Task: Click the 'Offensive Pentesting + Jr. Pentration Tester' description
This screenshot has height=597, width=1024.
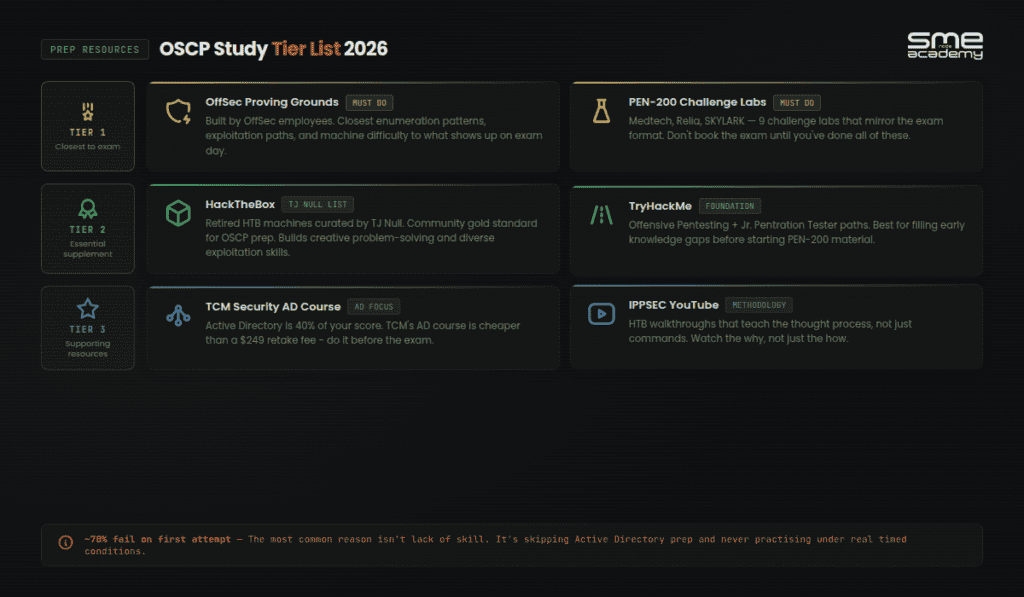Action: click(x=796, y=232)
